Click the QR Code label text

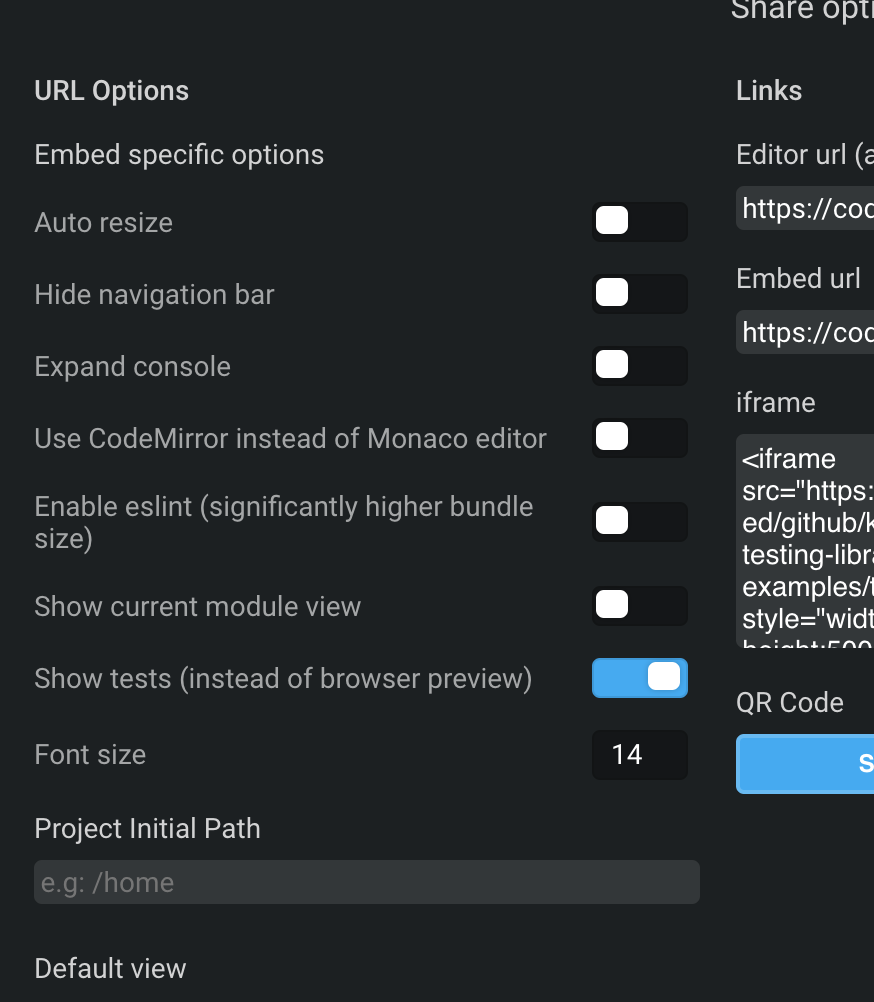(x=789, y=703)
